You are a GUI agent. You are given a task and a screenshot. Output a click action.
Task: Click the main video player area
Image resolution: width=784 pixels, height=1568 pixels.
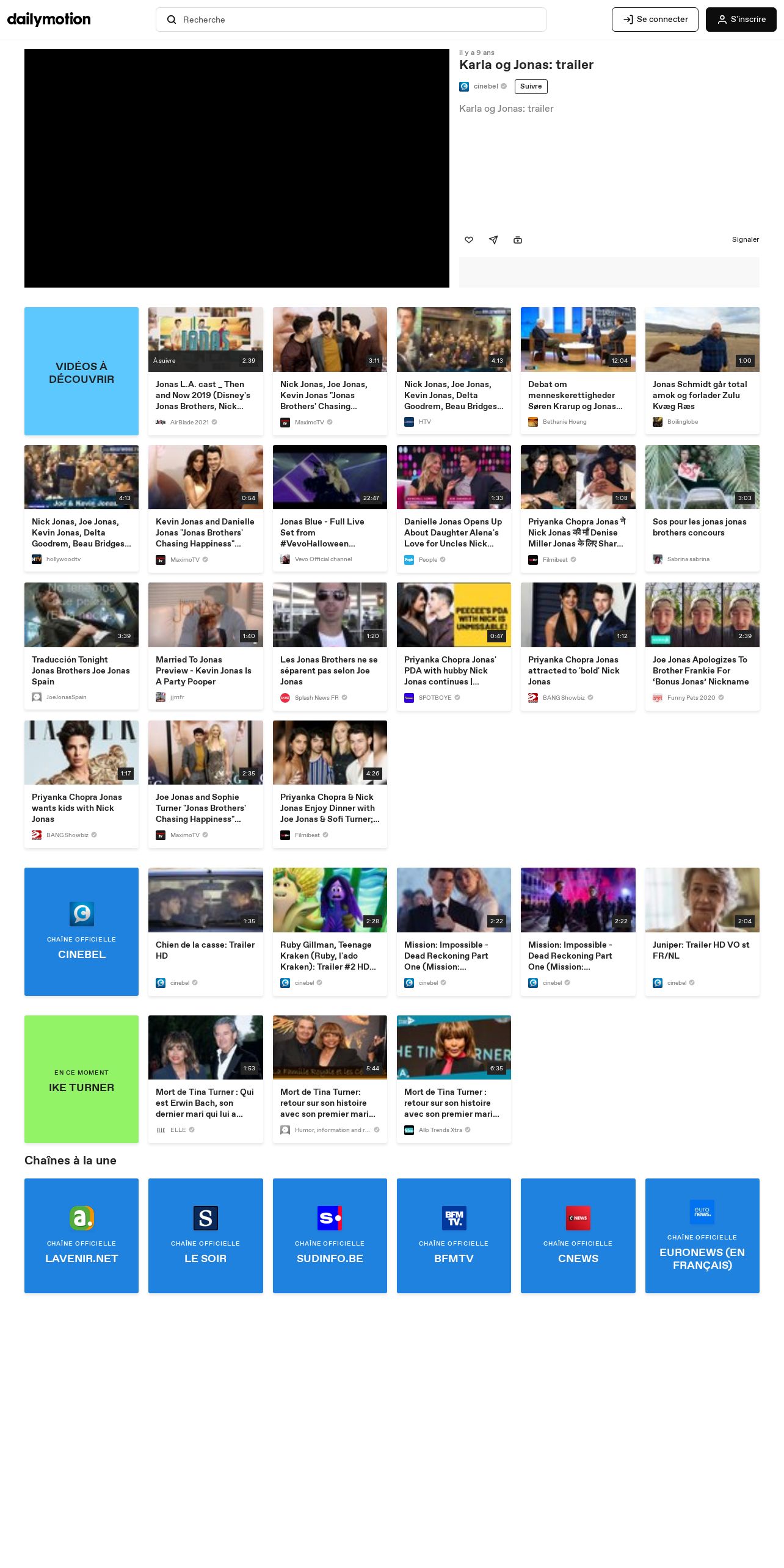click(x=237, y=168)
